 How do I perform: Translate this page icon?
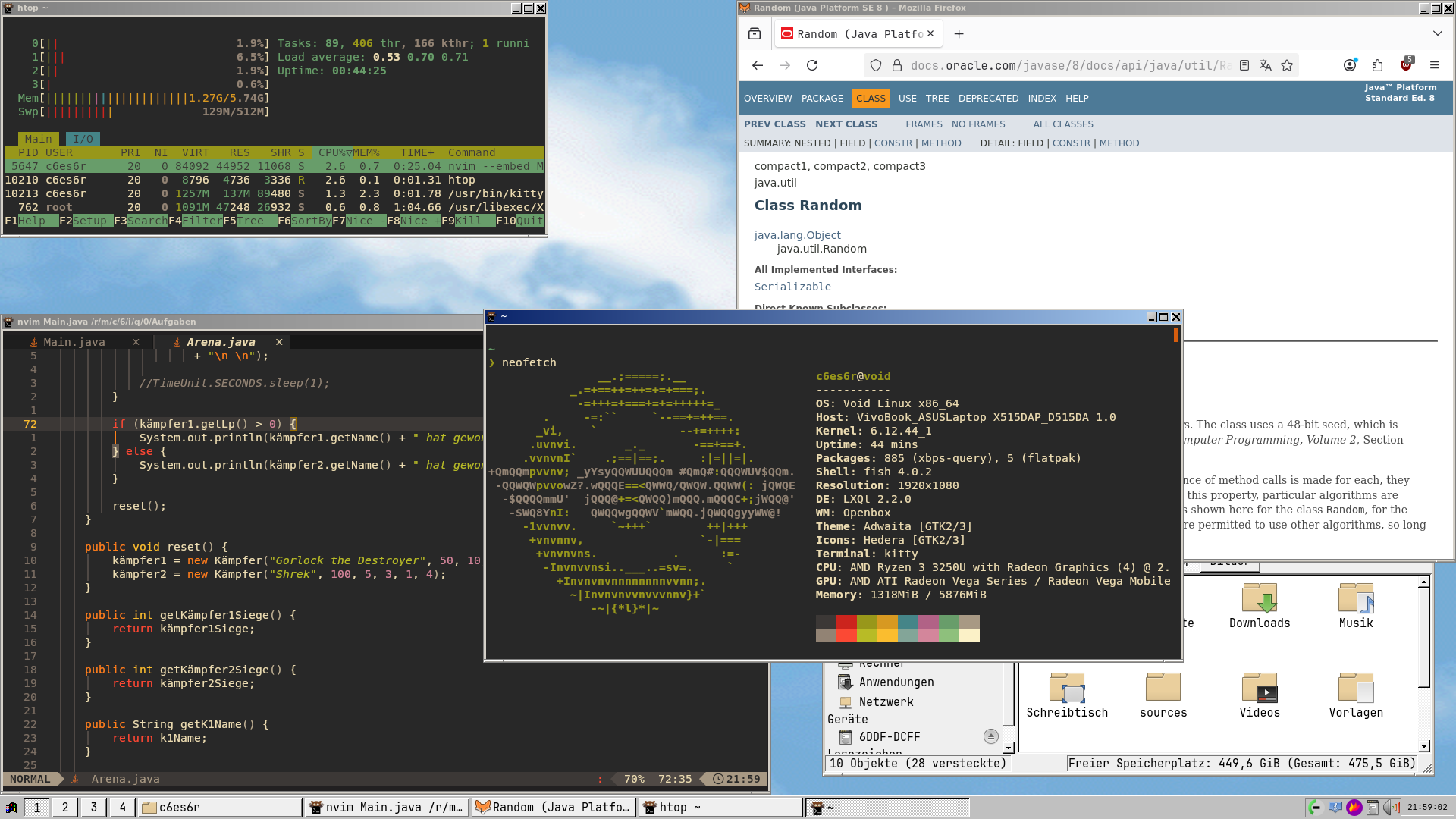(1265, 66)
